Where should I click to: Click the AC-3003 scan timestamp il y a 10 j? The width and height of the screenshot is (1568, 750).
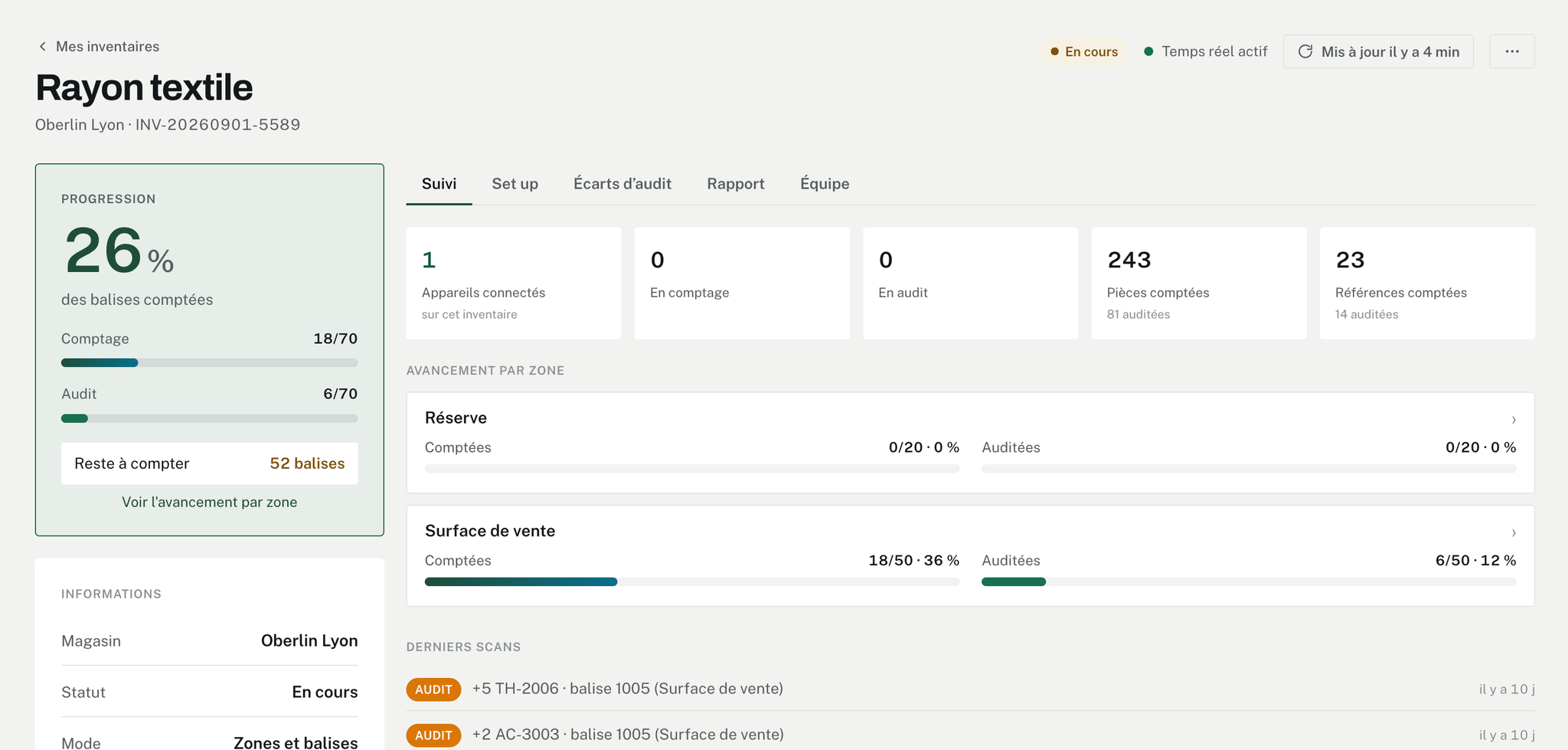[1507, 735]
